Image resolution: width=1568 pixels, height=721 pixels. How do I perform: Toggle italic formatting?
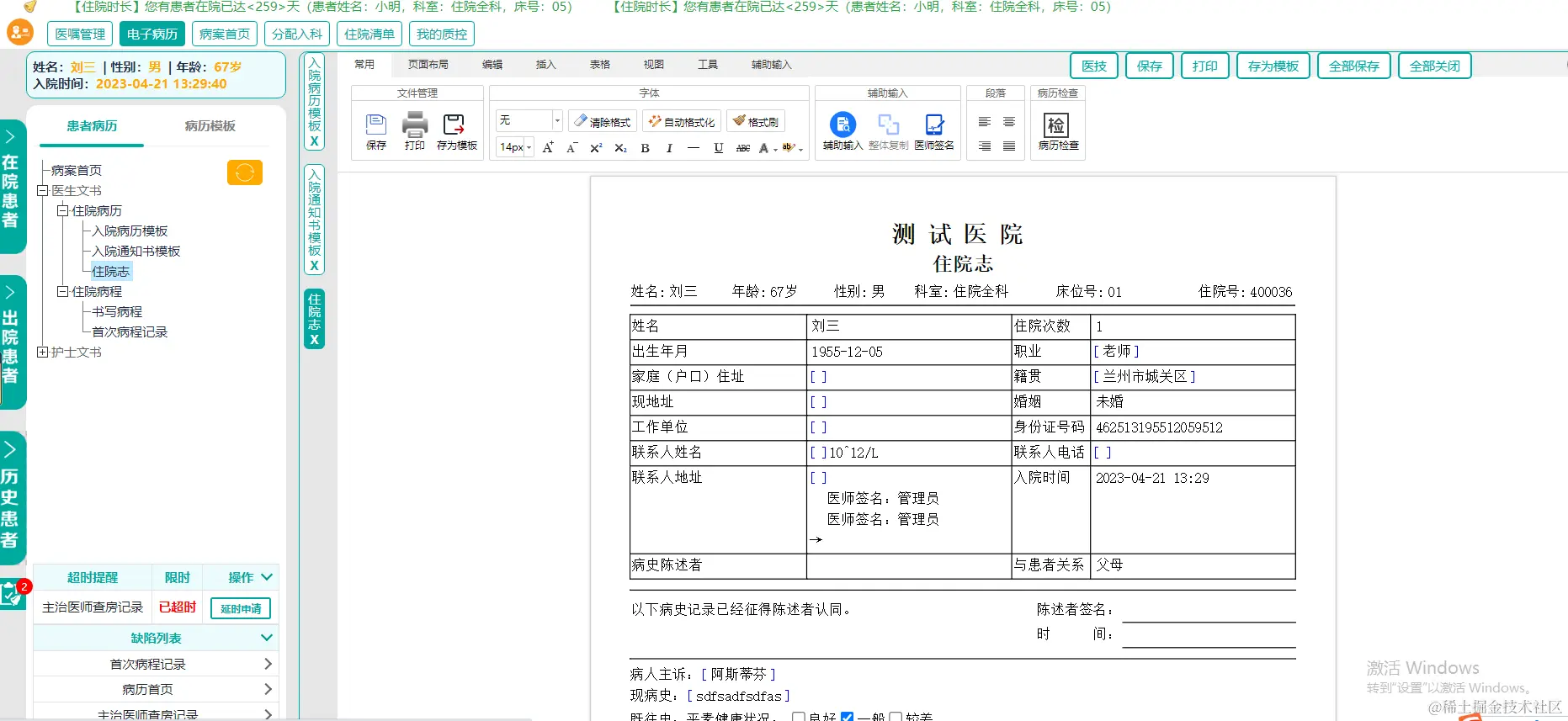coord(669,148)
